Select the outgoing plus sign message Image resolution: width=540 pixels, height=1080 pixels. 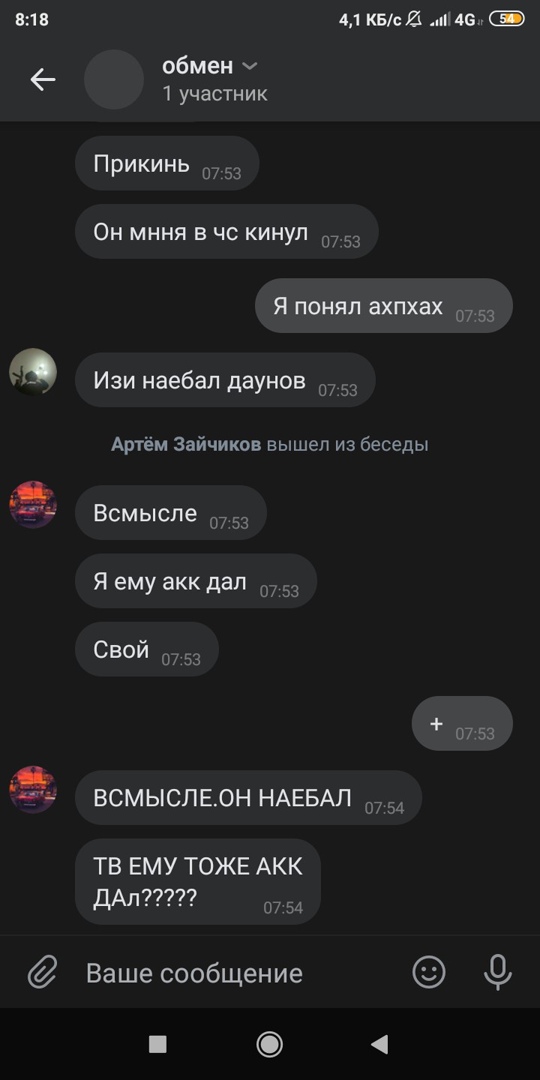[x=462, y=723]
